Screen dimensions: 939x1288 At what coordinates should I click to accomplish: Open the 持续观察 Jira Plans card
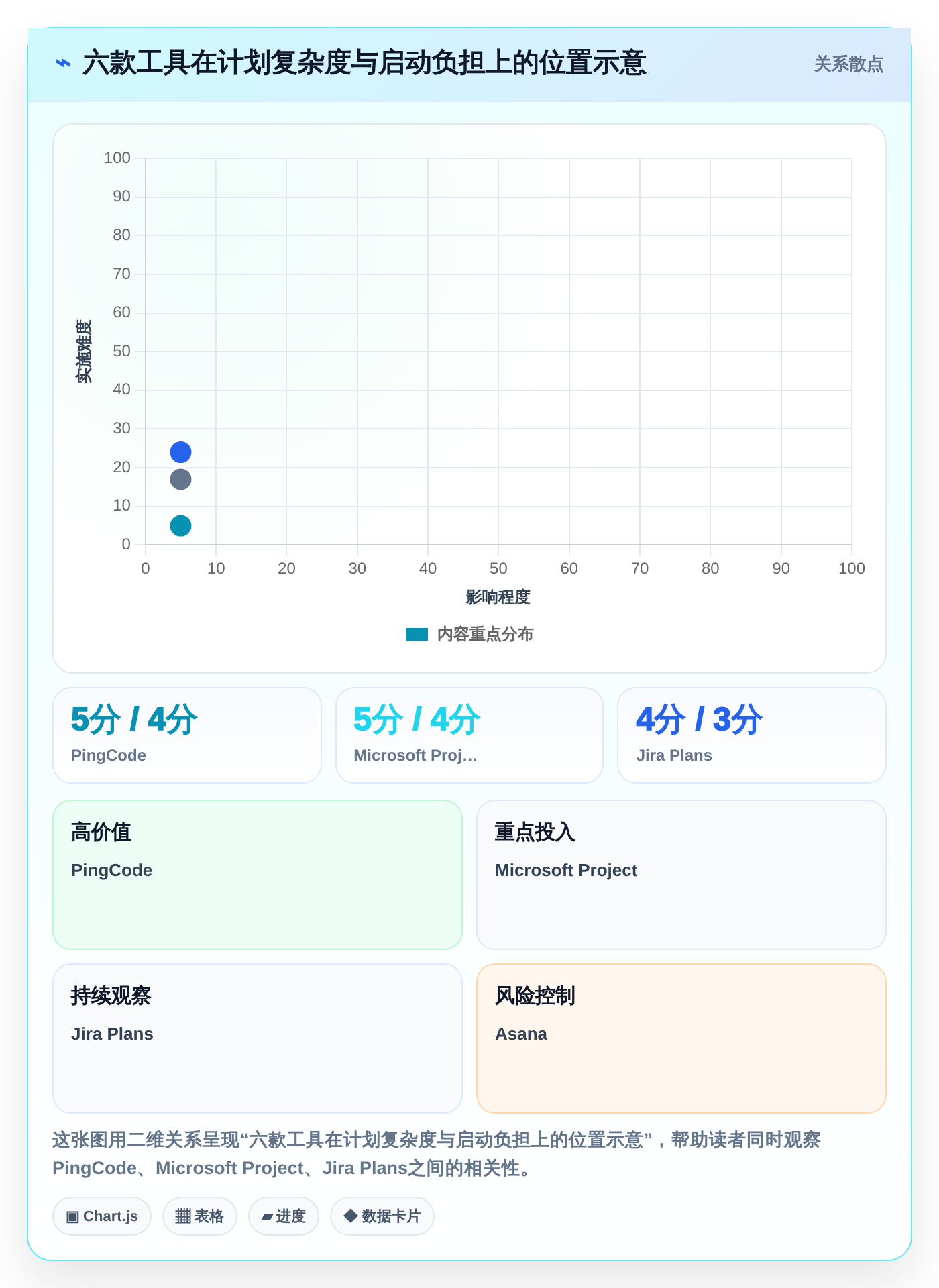pyautogui.click(x=258, y=1038)
